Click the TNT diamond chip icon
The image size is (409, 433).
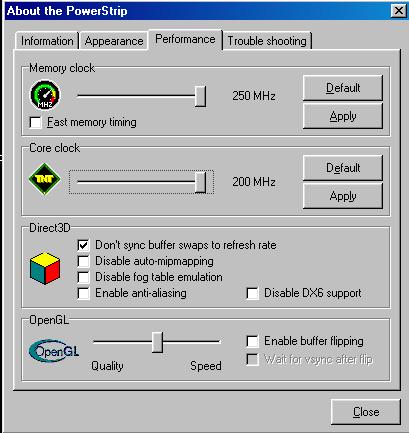click(45, 179)
